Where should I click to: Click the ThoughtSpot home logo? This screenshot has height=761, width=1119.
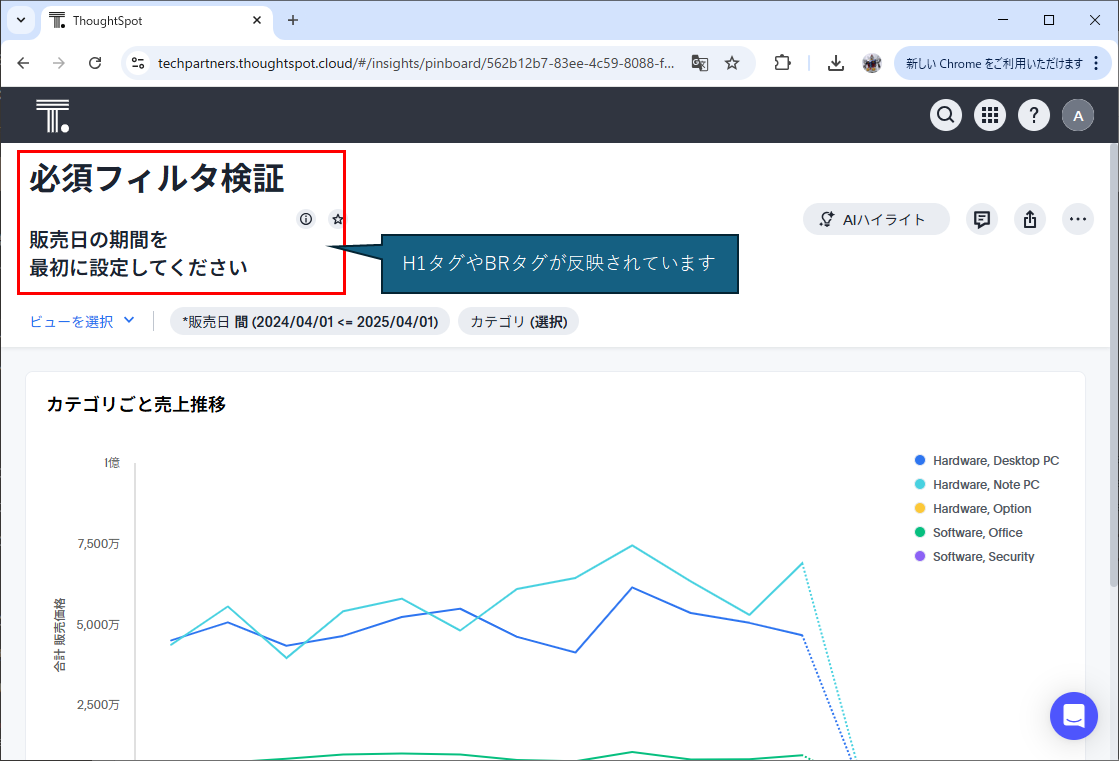pyautogui.click(x=52, y=116)
